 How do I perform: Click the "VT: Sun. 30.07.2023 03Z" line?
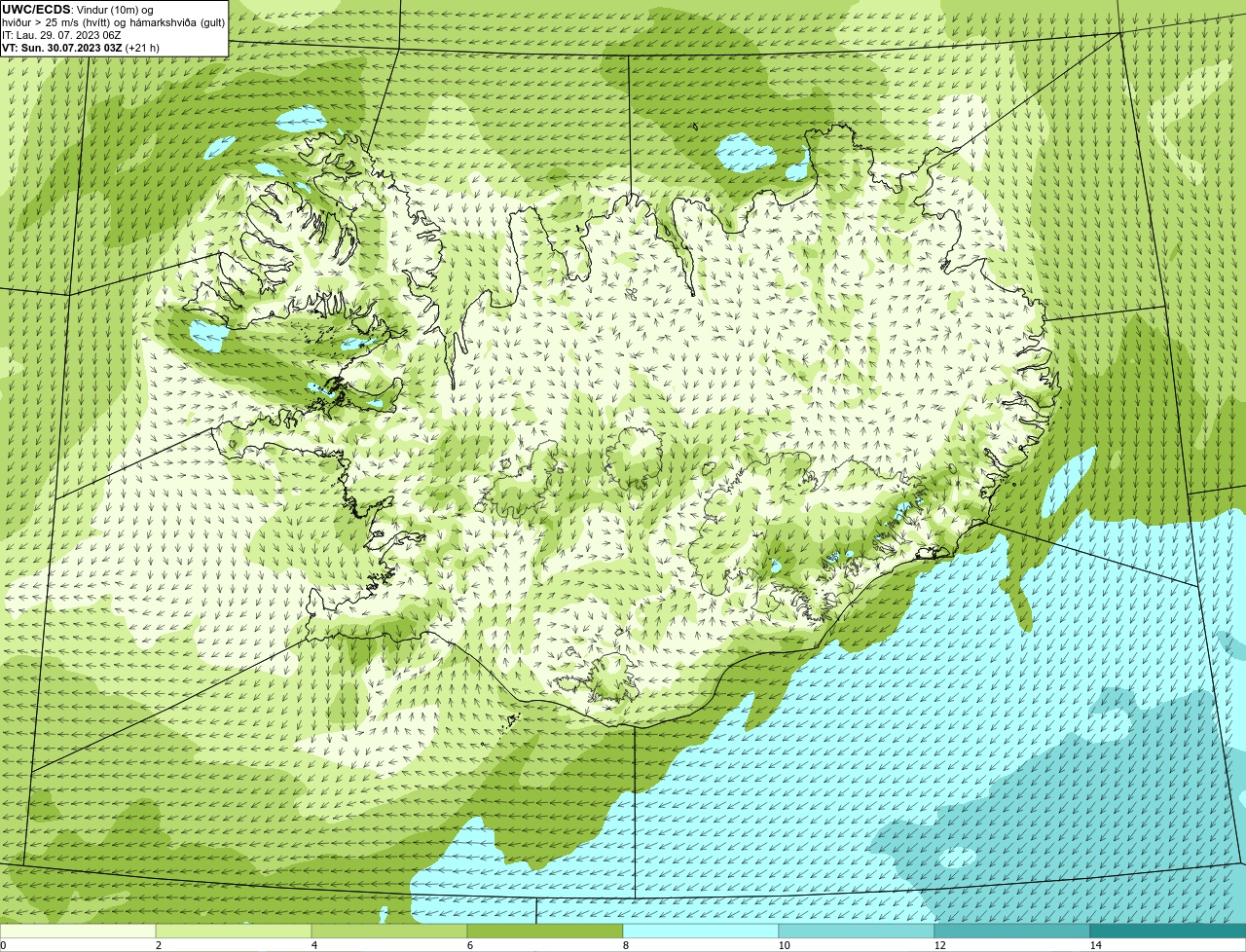pyautogui.click(x=81, y=48)
